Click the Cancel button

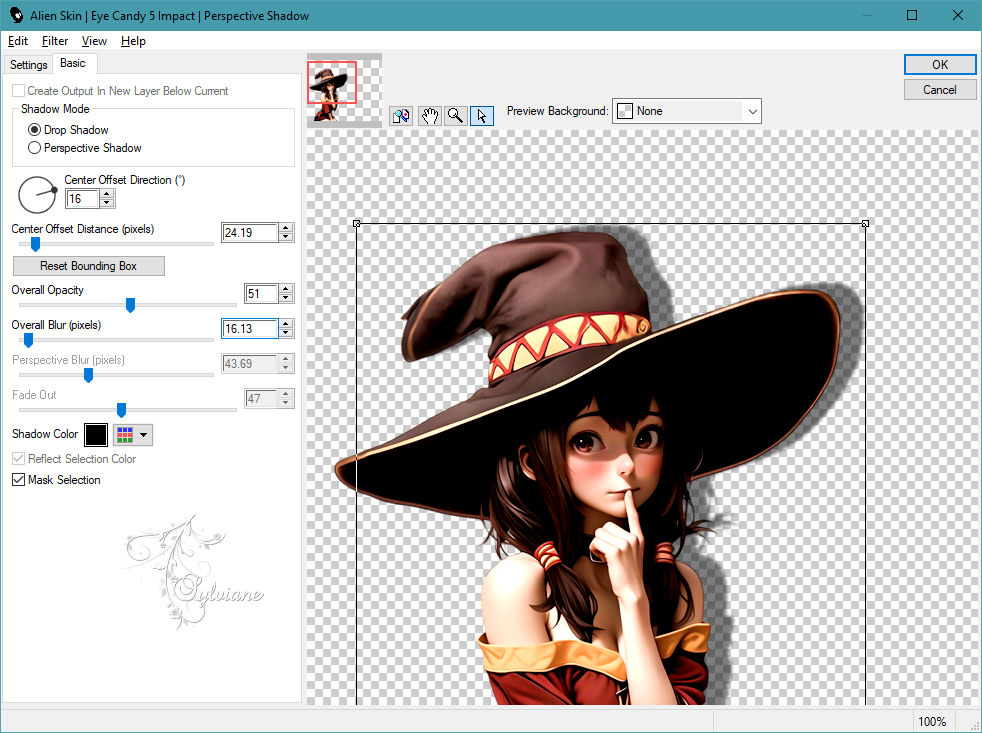tap(939, 90)
